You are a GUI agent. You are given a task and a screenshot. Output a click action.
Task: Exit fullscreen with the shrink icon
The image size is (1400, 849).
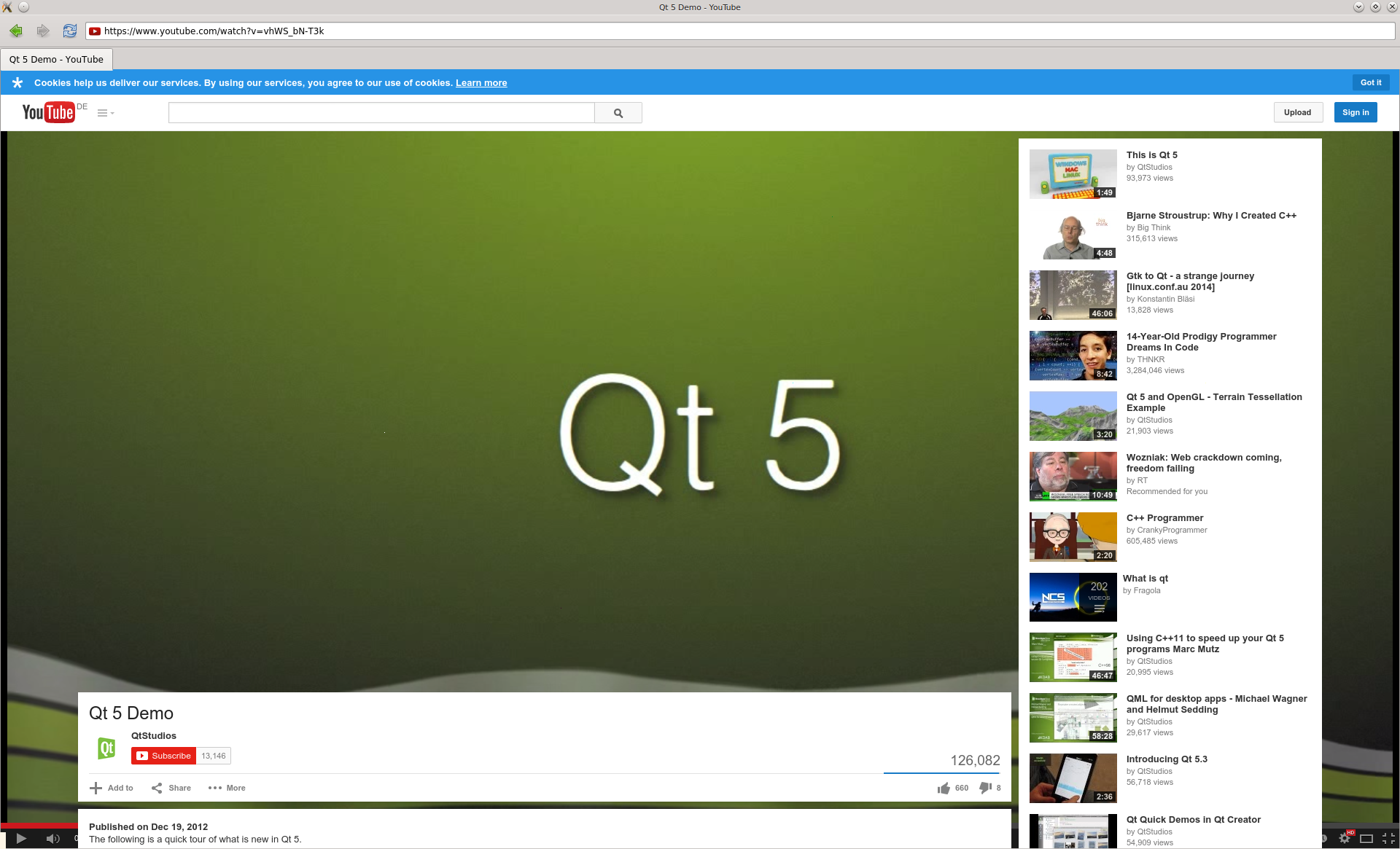click(1388, 839)
